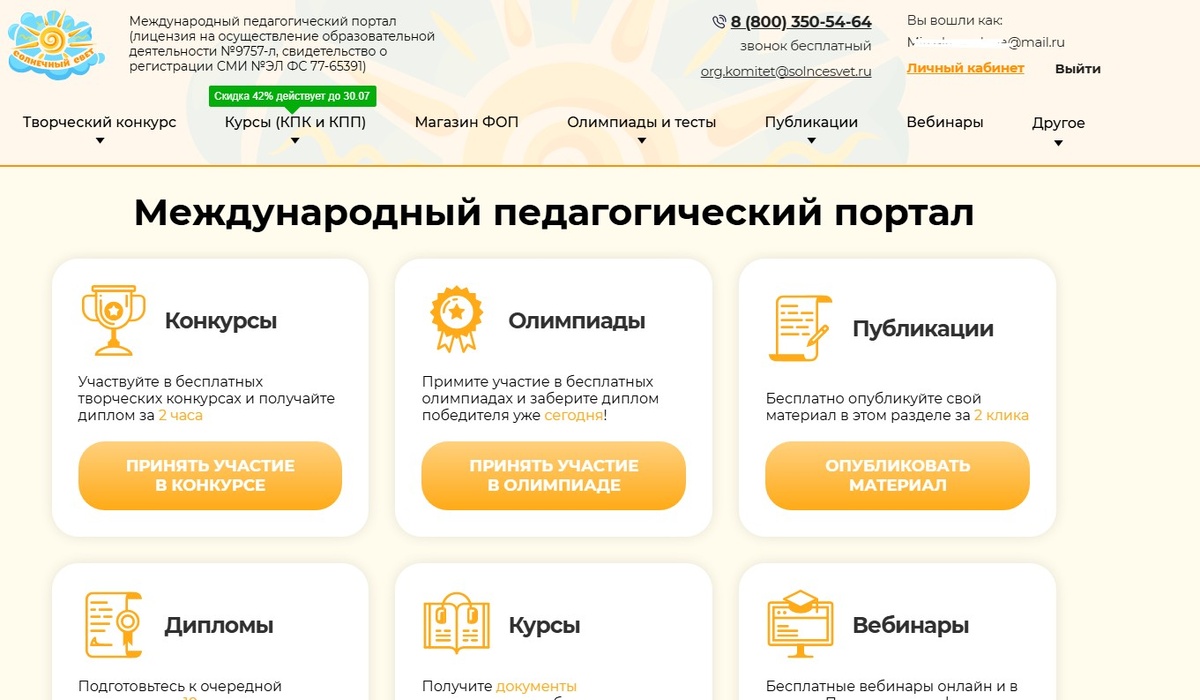Click the green Скидка 42% badge
This screenshot has height=700, width=1200.
point(291,95)
